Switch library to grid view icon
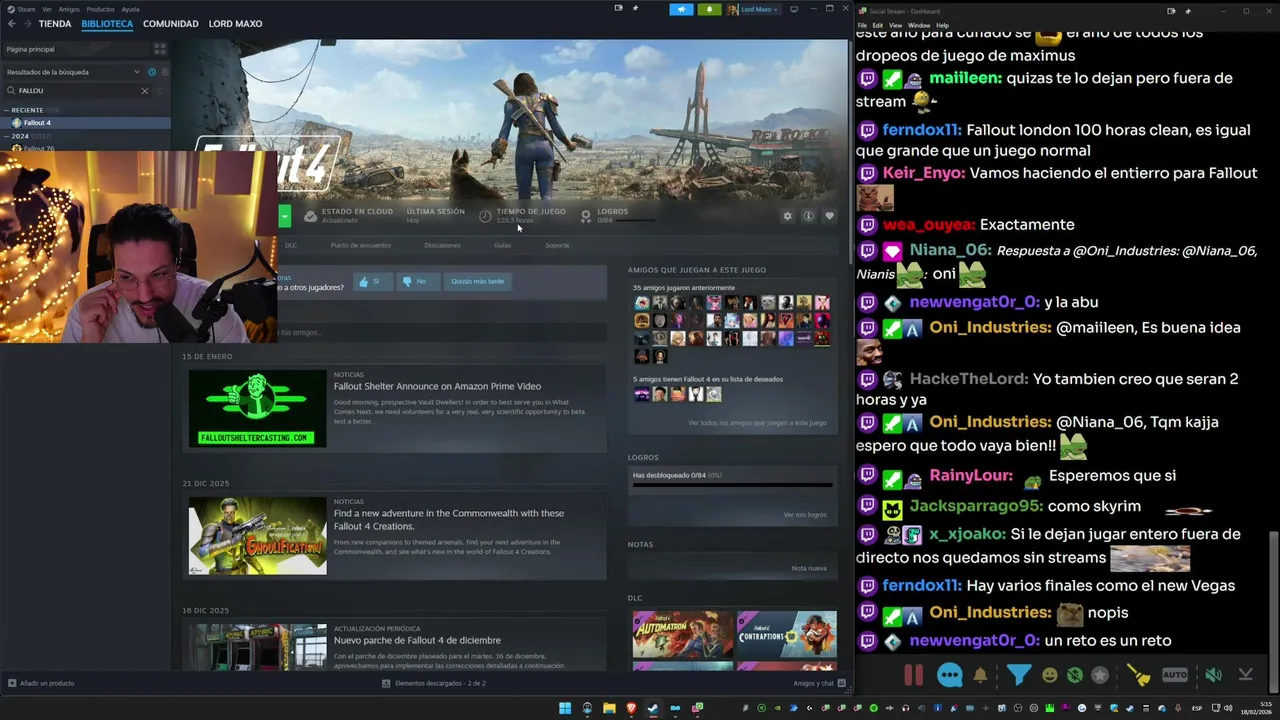Viewport: 1280px width, 720px height. point(159,48)
